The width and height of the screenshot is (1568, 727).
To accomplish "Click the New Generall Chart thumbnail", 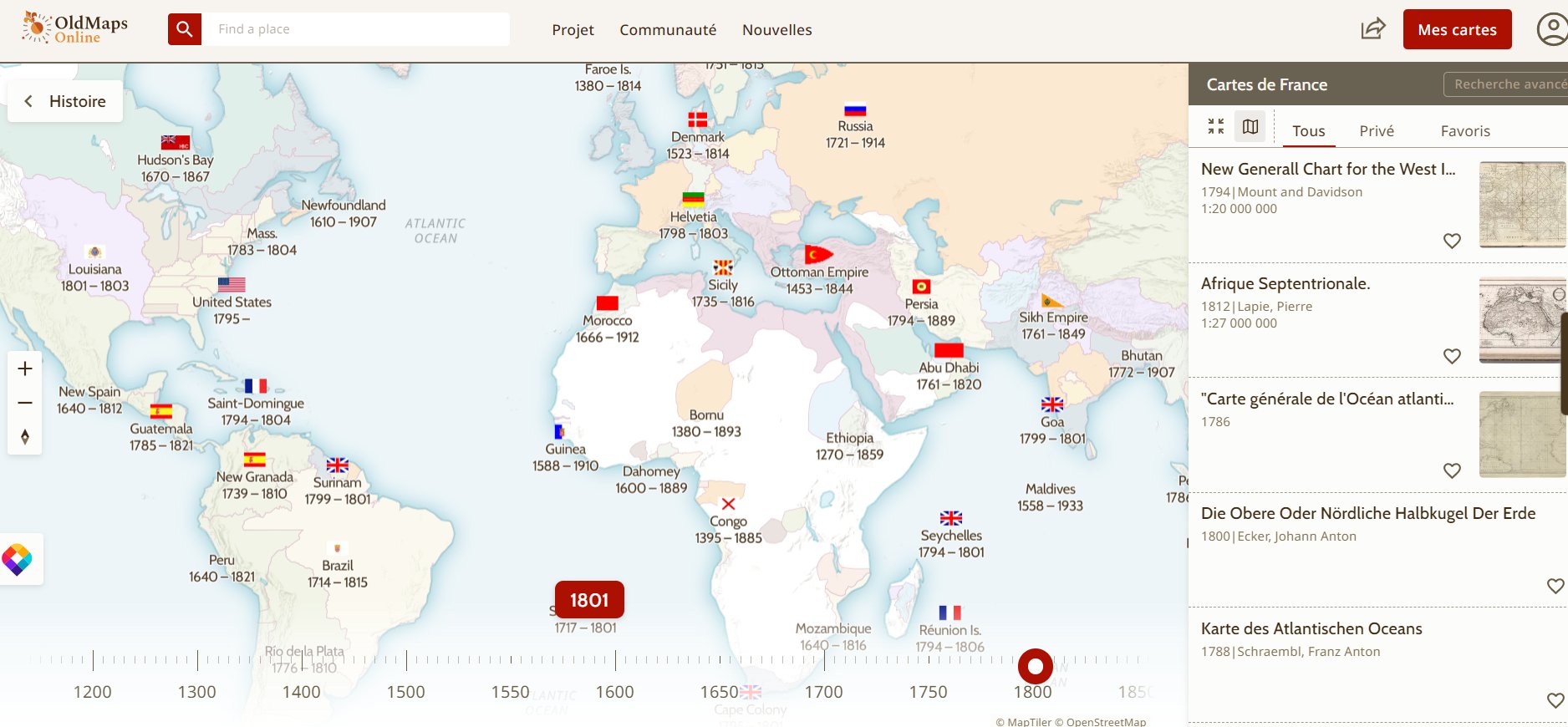I will pyautogui.click(x=1523, y=205).
